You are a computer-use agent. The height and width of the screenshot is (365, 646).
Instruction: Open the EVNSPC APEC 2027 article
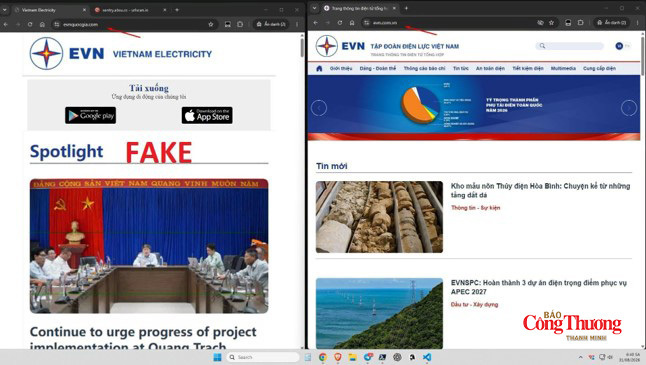click(539, 287)
